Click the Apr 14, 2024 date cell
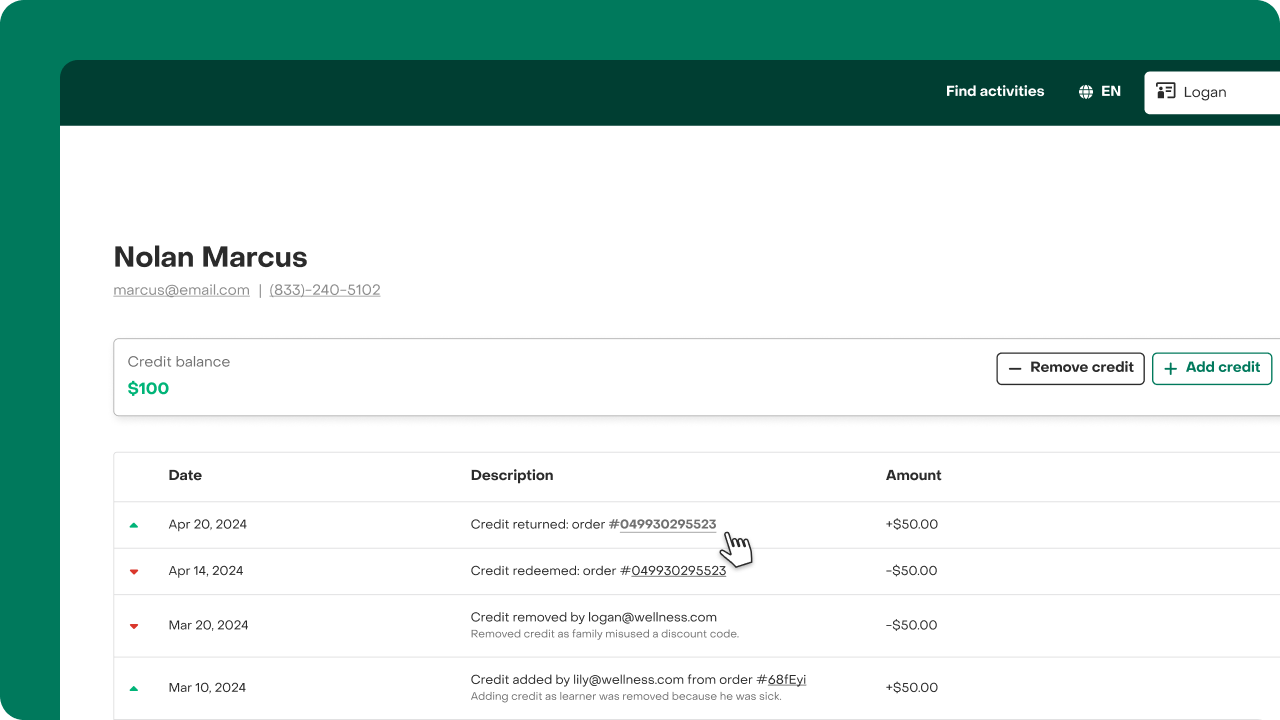1280x720 pixels. (206, 571)
